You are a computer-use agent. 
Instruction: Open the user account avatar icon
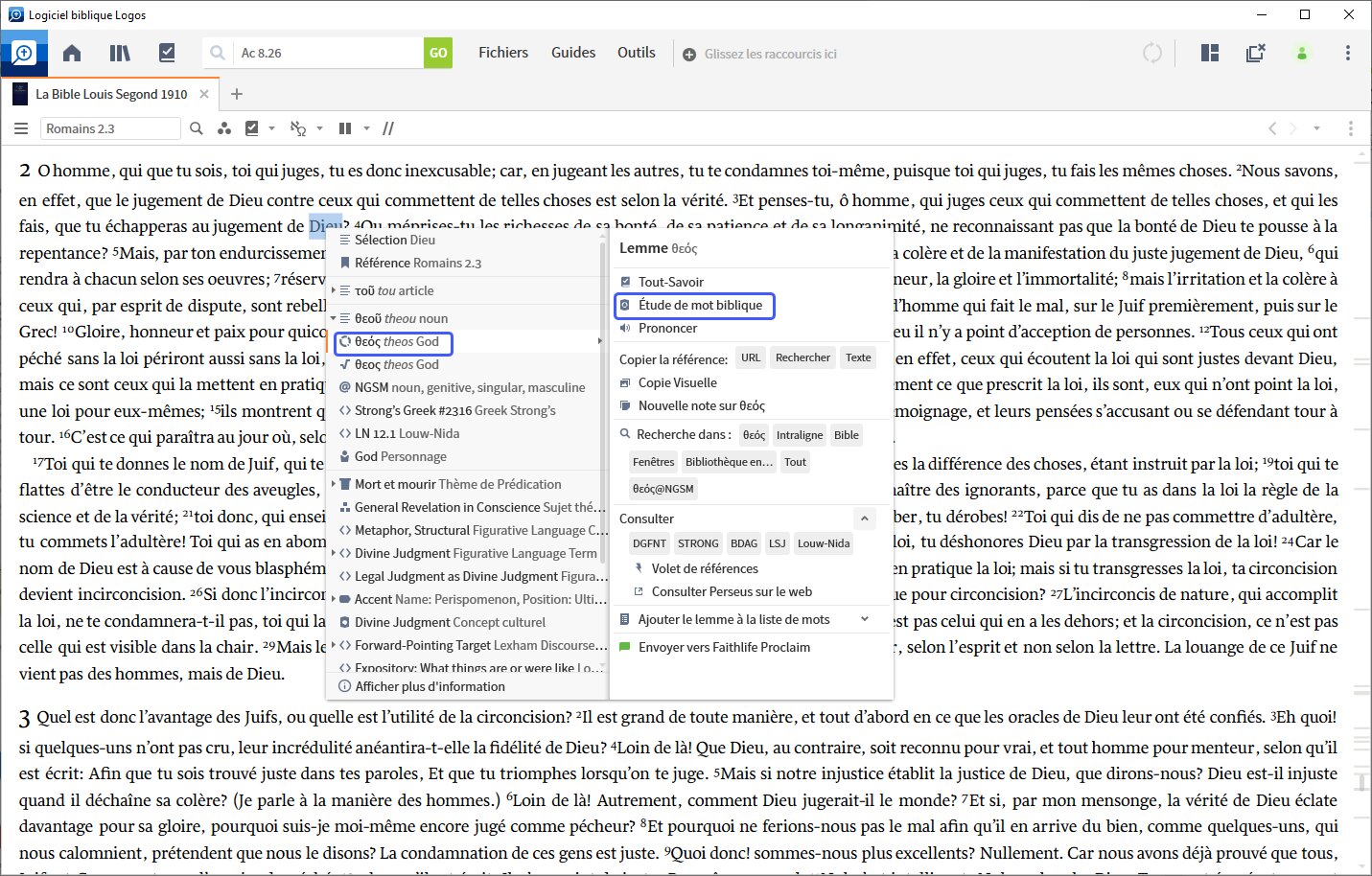pyautogui.click(x=1302, y=53)
